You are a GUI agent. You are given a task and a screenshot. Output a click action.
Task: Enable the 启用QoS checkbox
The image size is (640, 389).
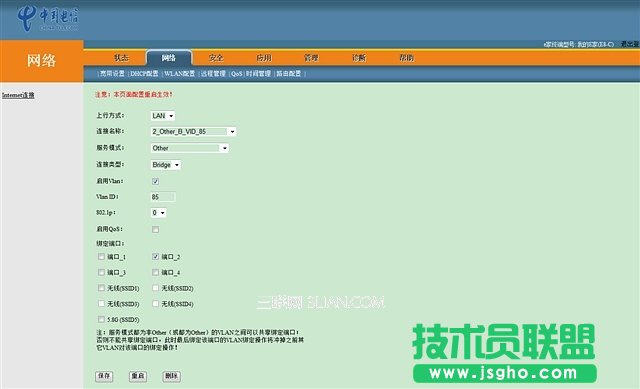156,229
